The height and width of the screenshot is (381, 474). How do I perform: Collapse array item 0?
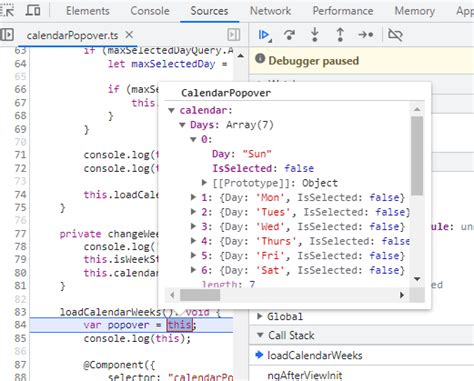coord(193,139)
